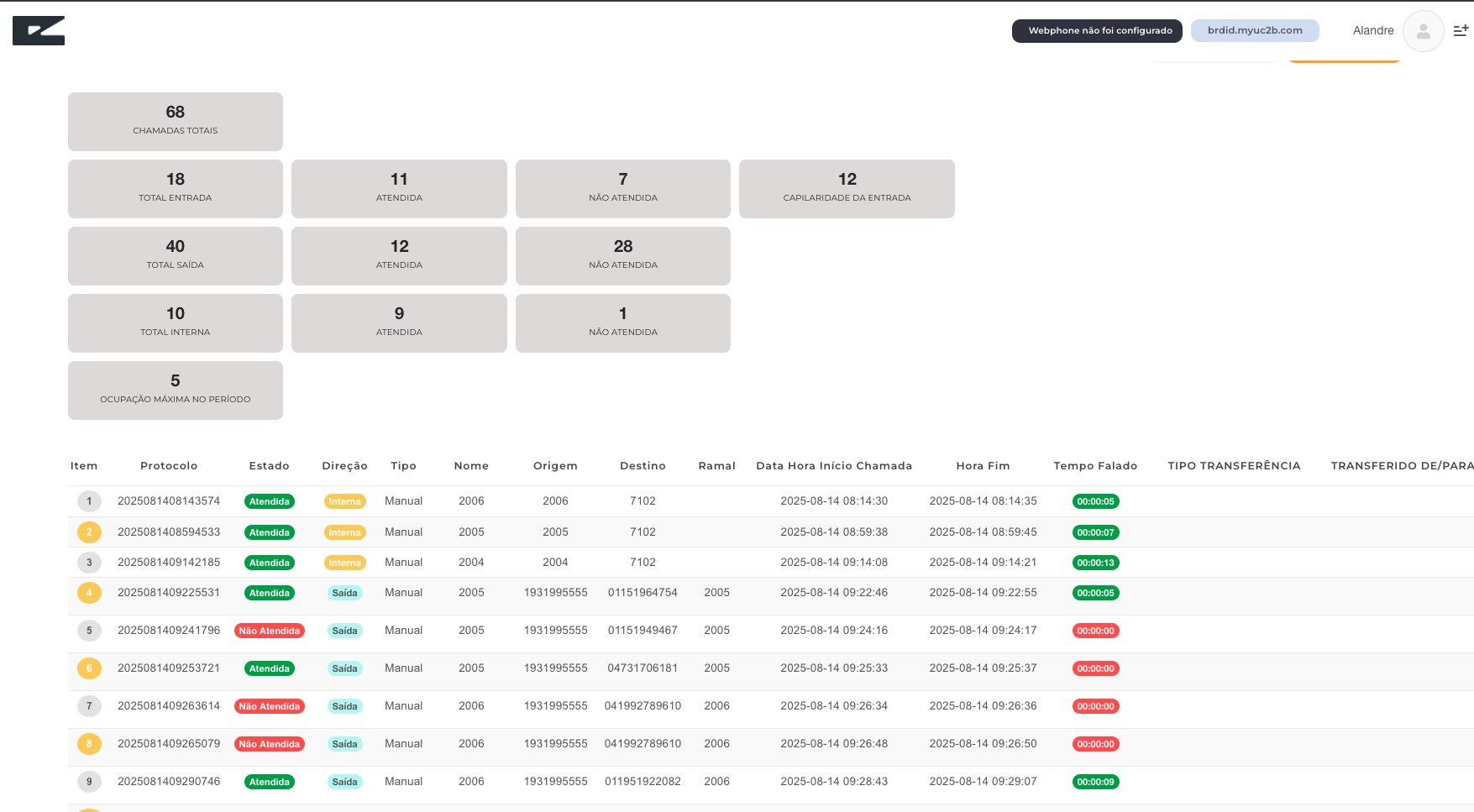Screen dimensions: 1474x812
Task: Click the brdid.myuc2b.com domain badge
Action: coord(1255,31)
